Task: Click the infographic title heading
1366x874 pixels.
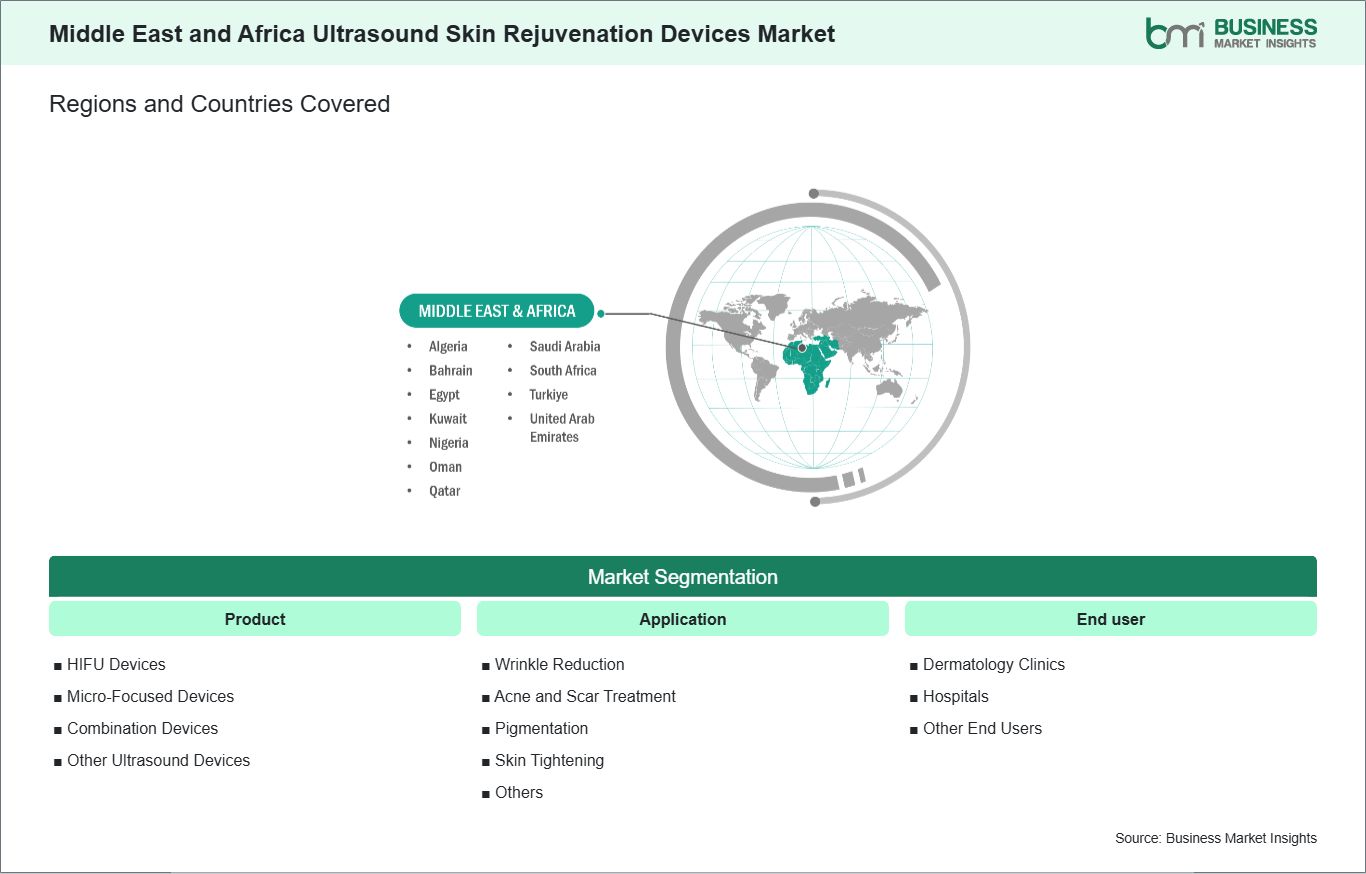Action: tap(442, 33)
